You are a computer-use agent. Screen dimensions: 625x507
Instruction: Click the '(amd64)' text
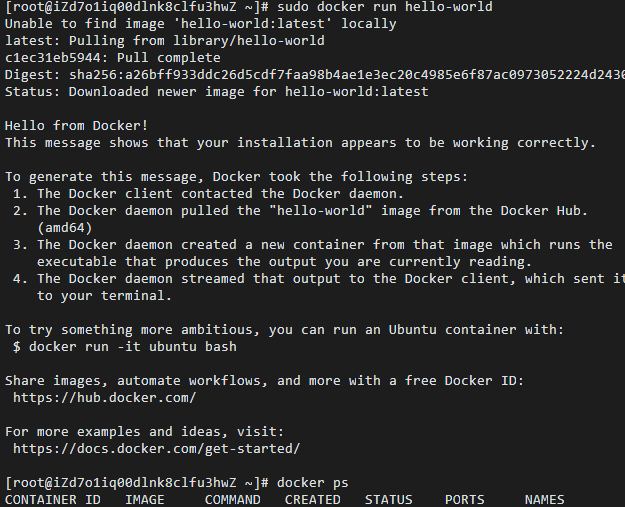tap(65, 228)
